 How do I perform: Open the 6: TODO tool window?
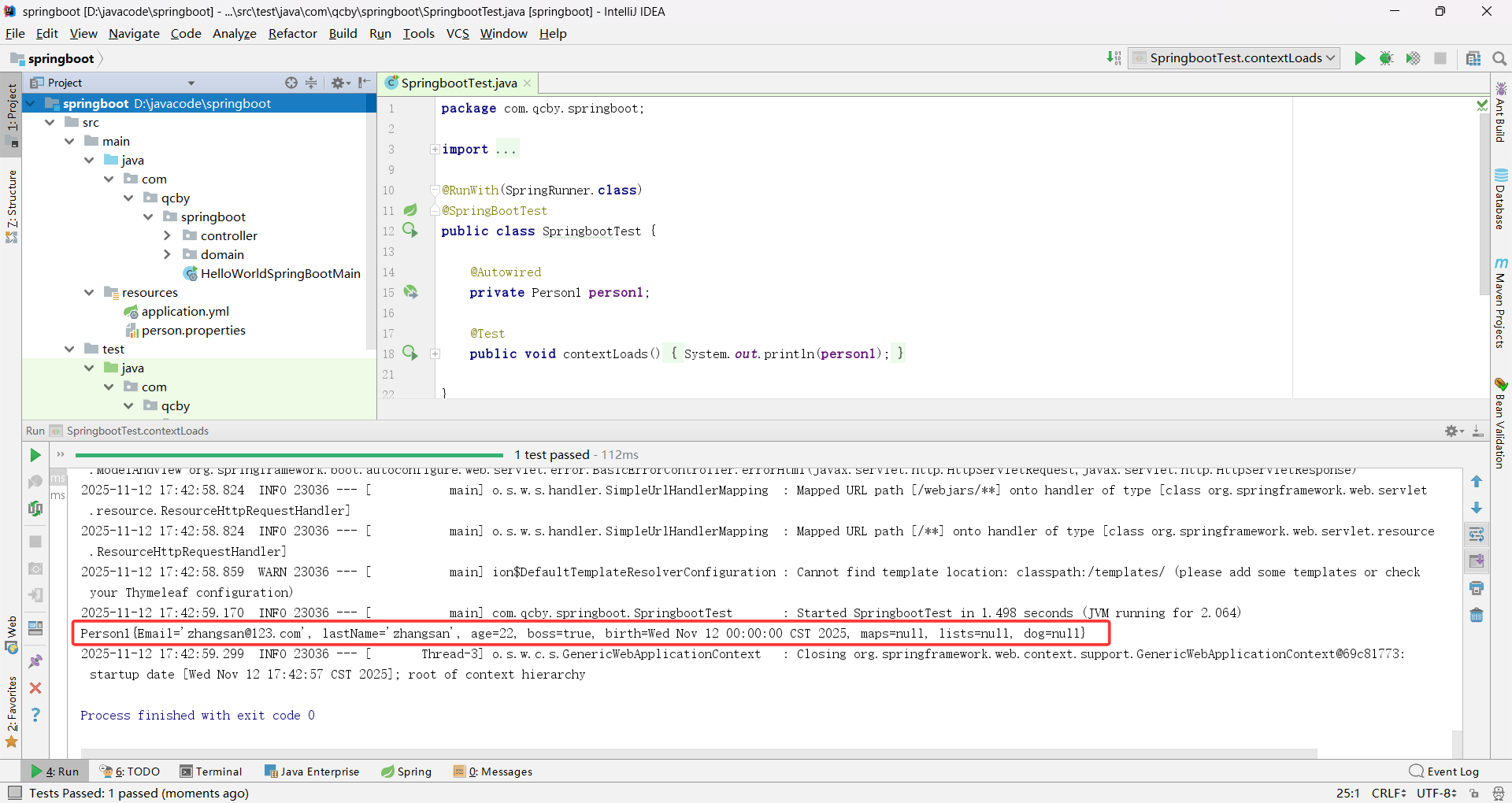point(130,772)
